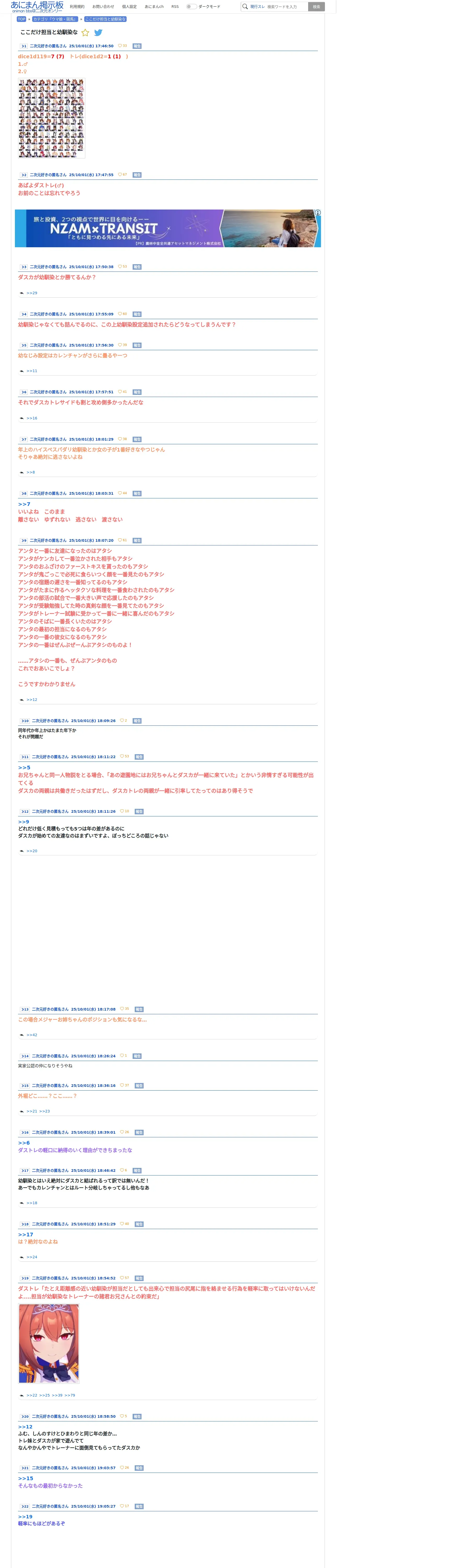Click reply arrow icon beside >>42

pos(21,1035)
